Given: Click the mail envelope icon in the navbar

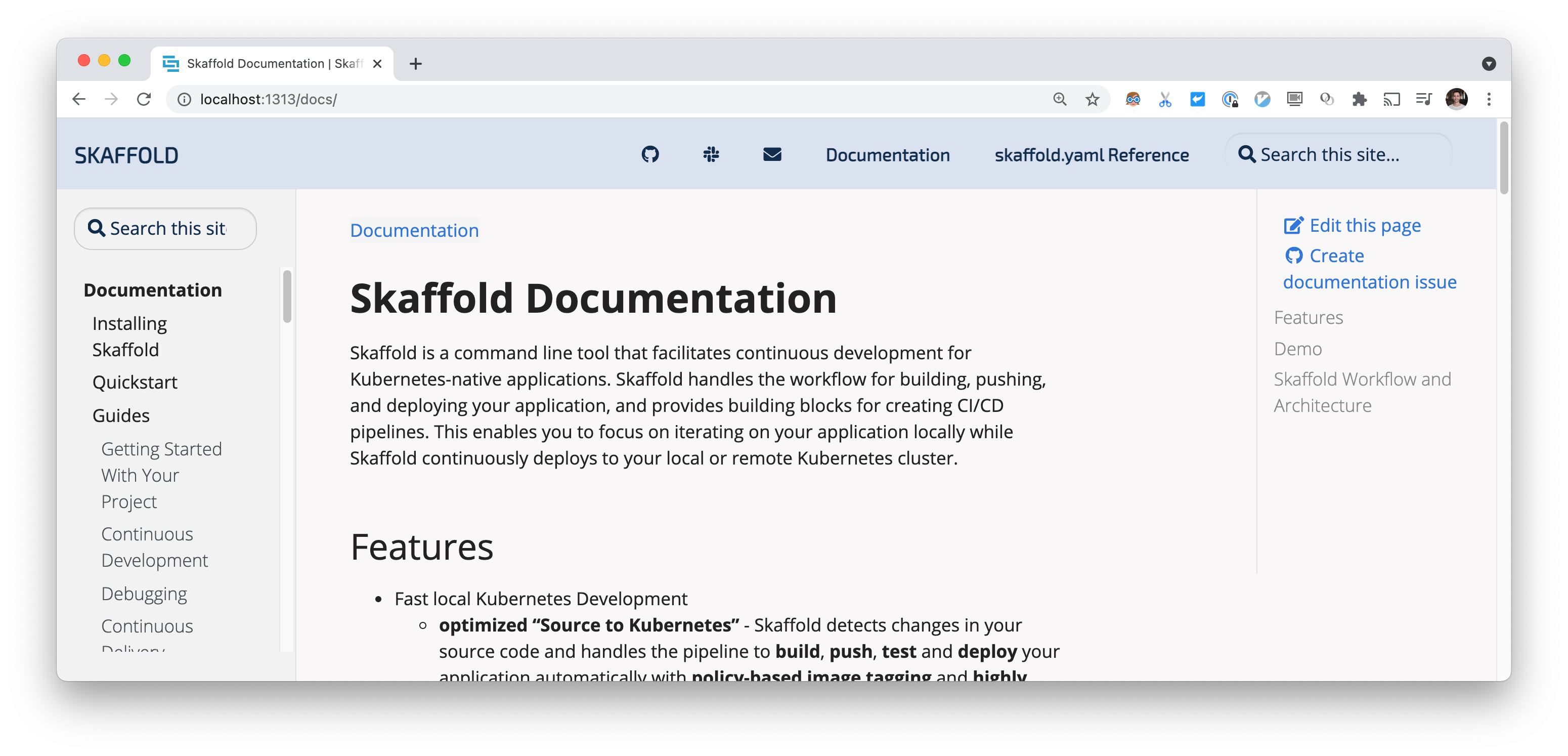Looking at the screenshot, I should (772, 155).
